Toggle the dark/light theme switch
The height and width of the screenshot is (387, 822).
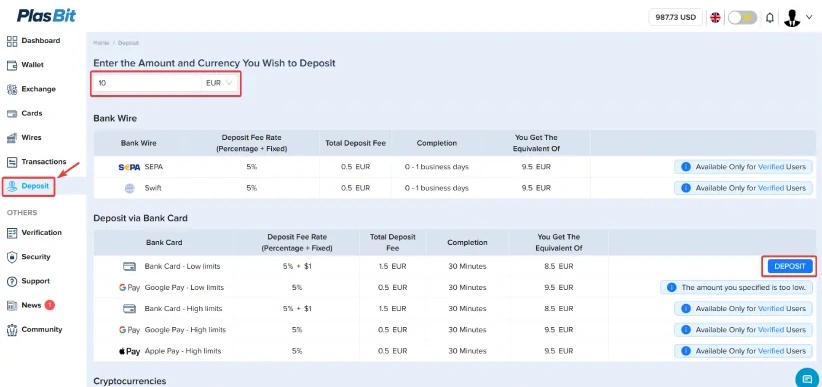tap(742, 17)
